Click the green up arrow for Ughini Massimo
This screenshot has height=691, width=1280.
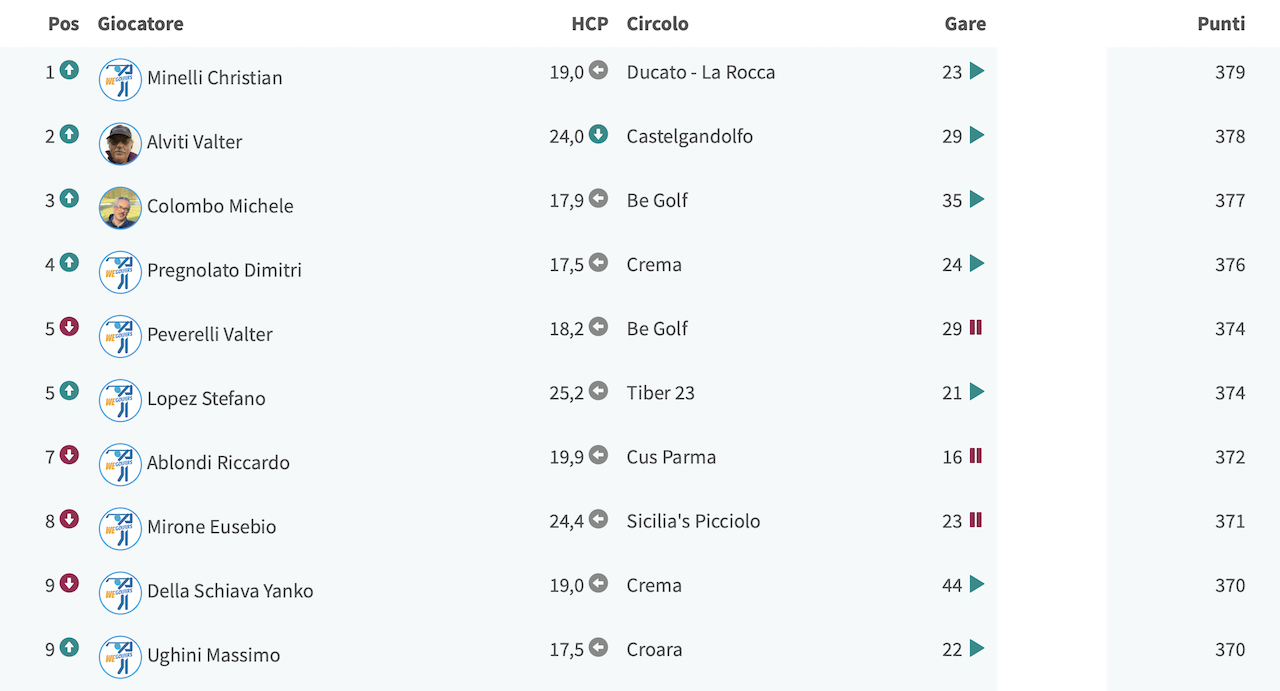click(x=69, y=647)
